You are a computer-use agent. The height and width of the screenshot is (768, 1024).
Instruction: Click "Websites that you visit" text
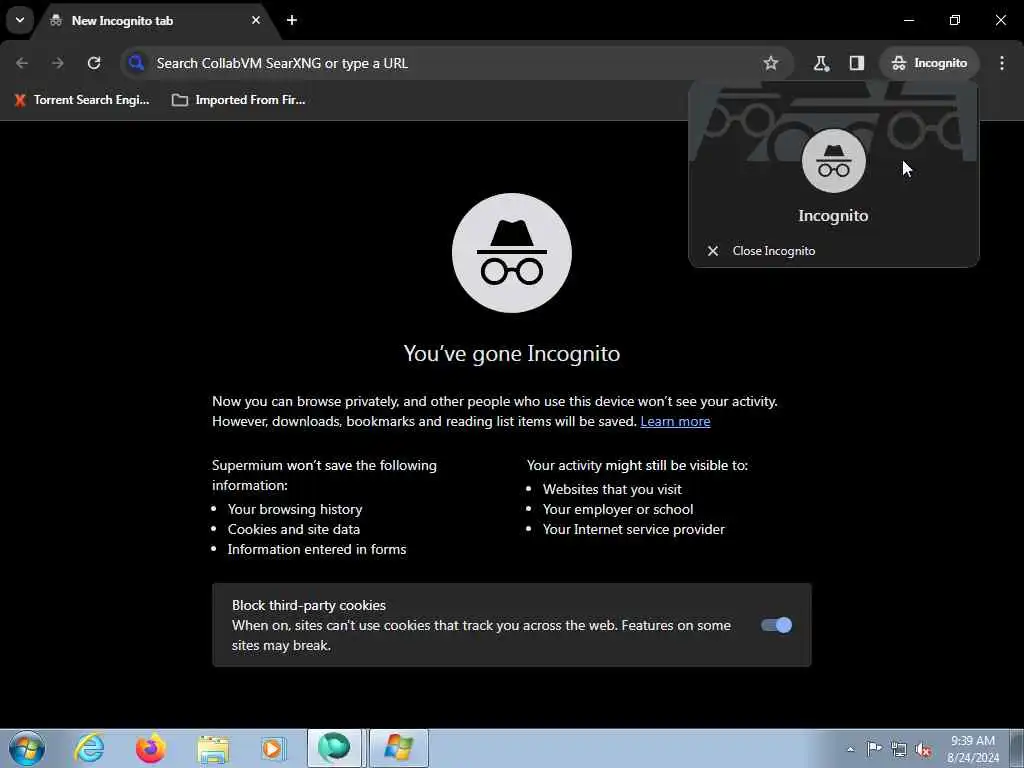pyautogui.click(x=612, y=489)
